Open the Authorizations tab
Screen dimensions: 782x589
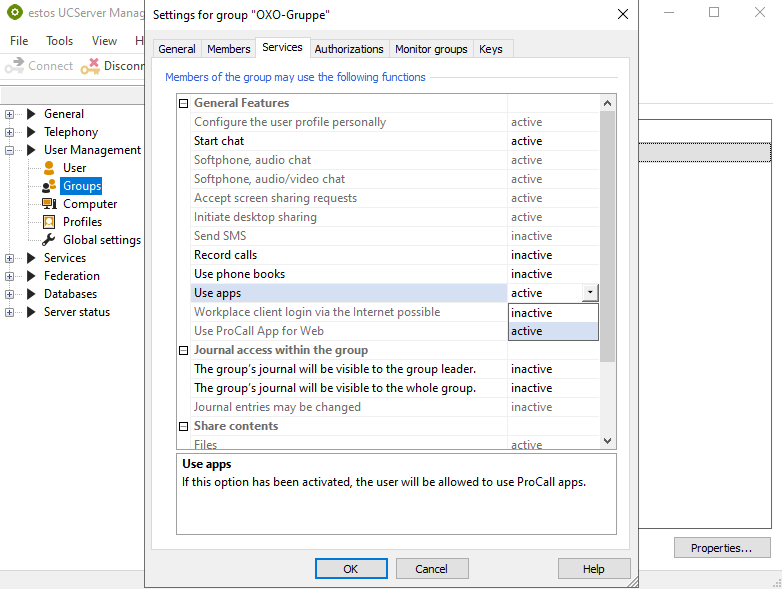[348, 49]
